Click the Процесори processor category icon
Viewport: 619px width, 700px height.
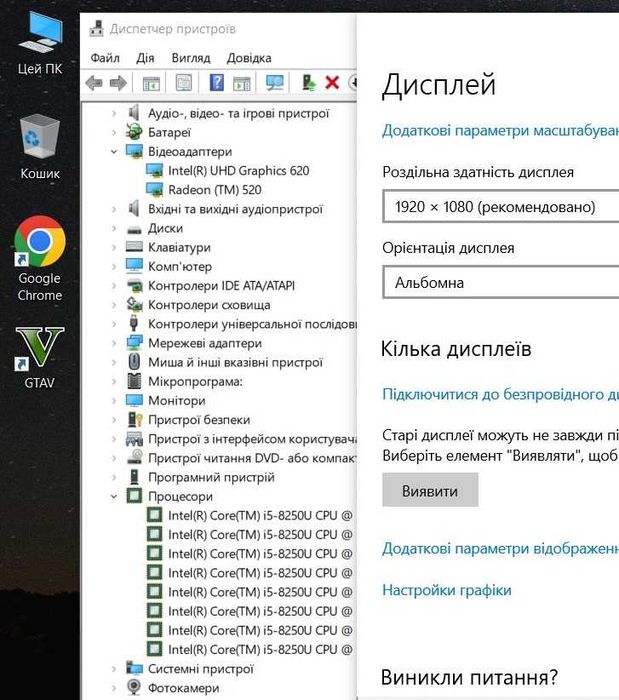pos(134,496)
